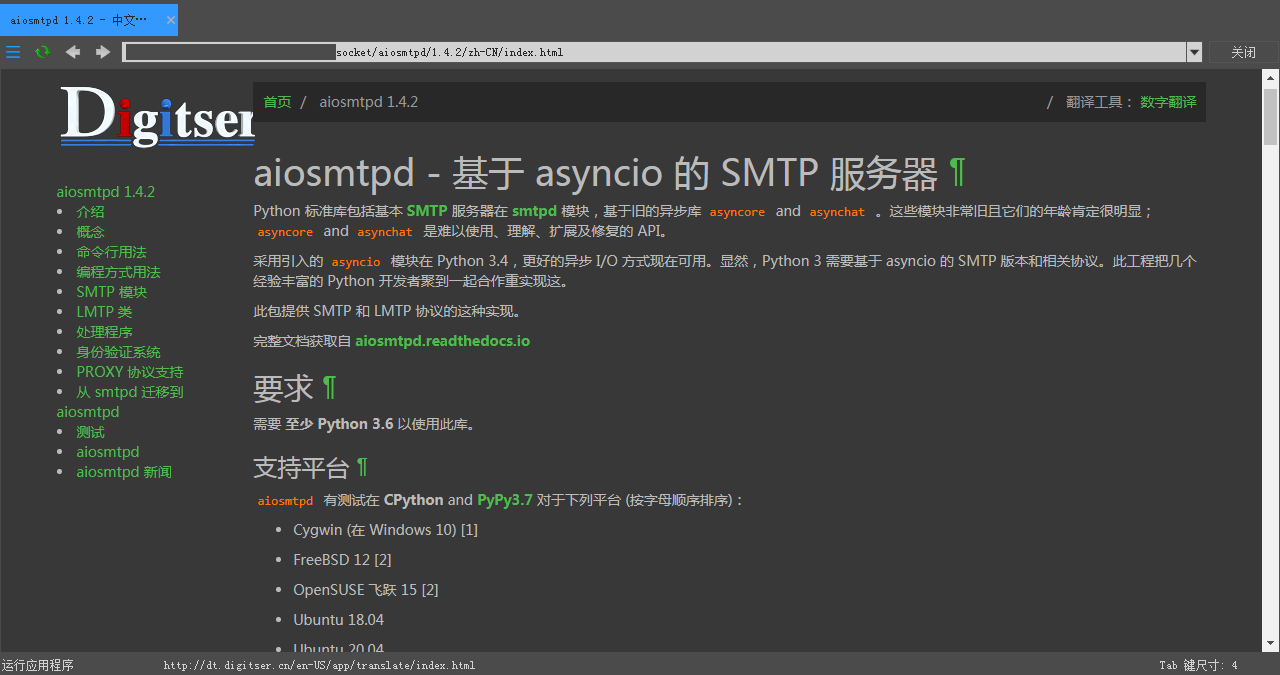Open the address bar dropdown list

[x=1194, y=52]
